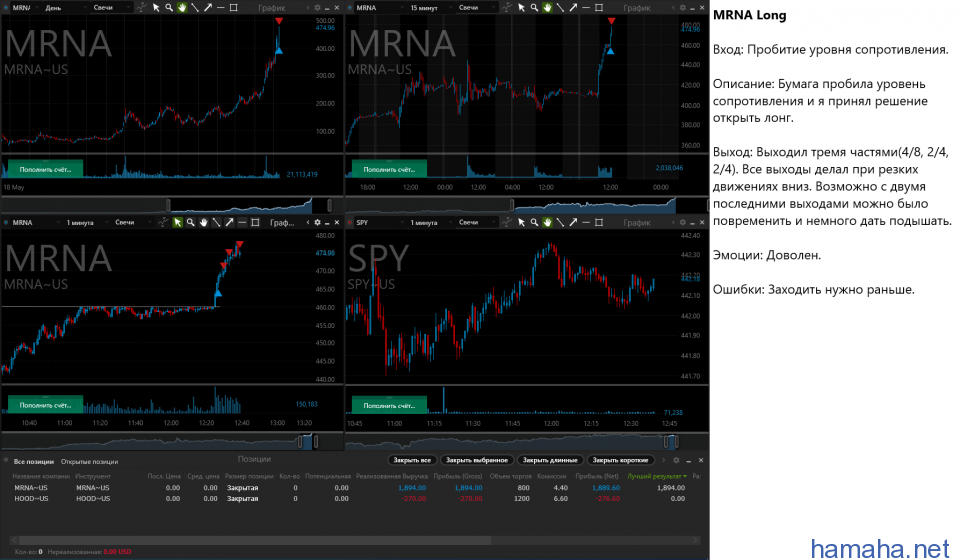960x560 pixels.
Task: Toggle the red link dot in SPY chart
Action: 350,222
